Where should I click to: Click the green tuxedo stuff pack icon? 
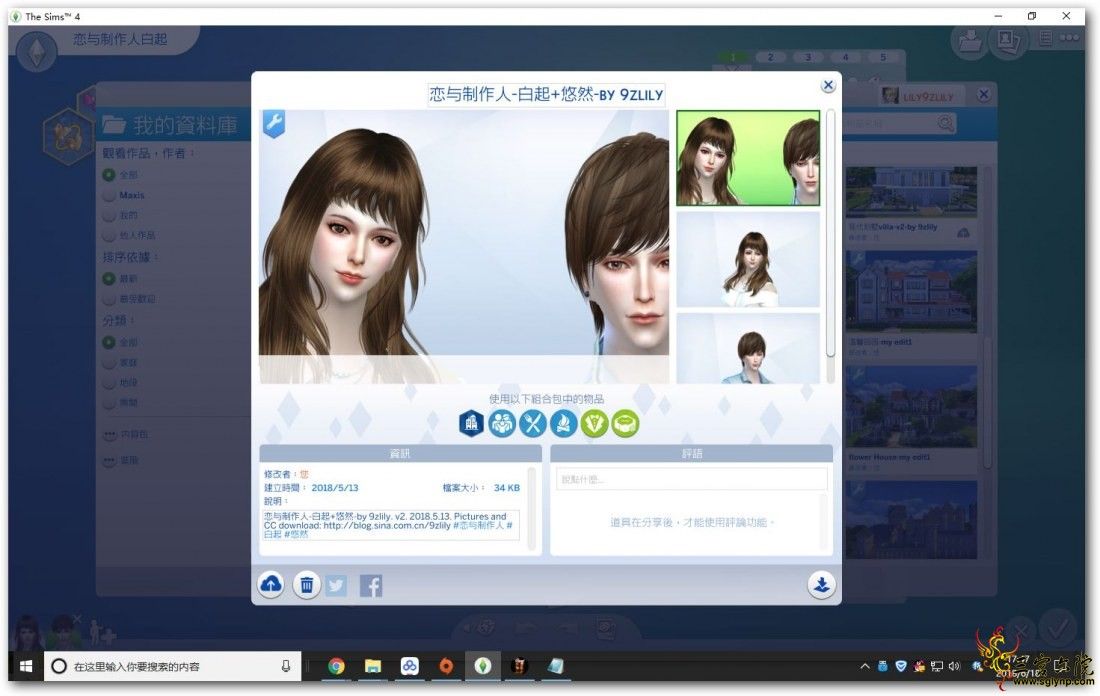(x=594, y=424)
